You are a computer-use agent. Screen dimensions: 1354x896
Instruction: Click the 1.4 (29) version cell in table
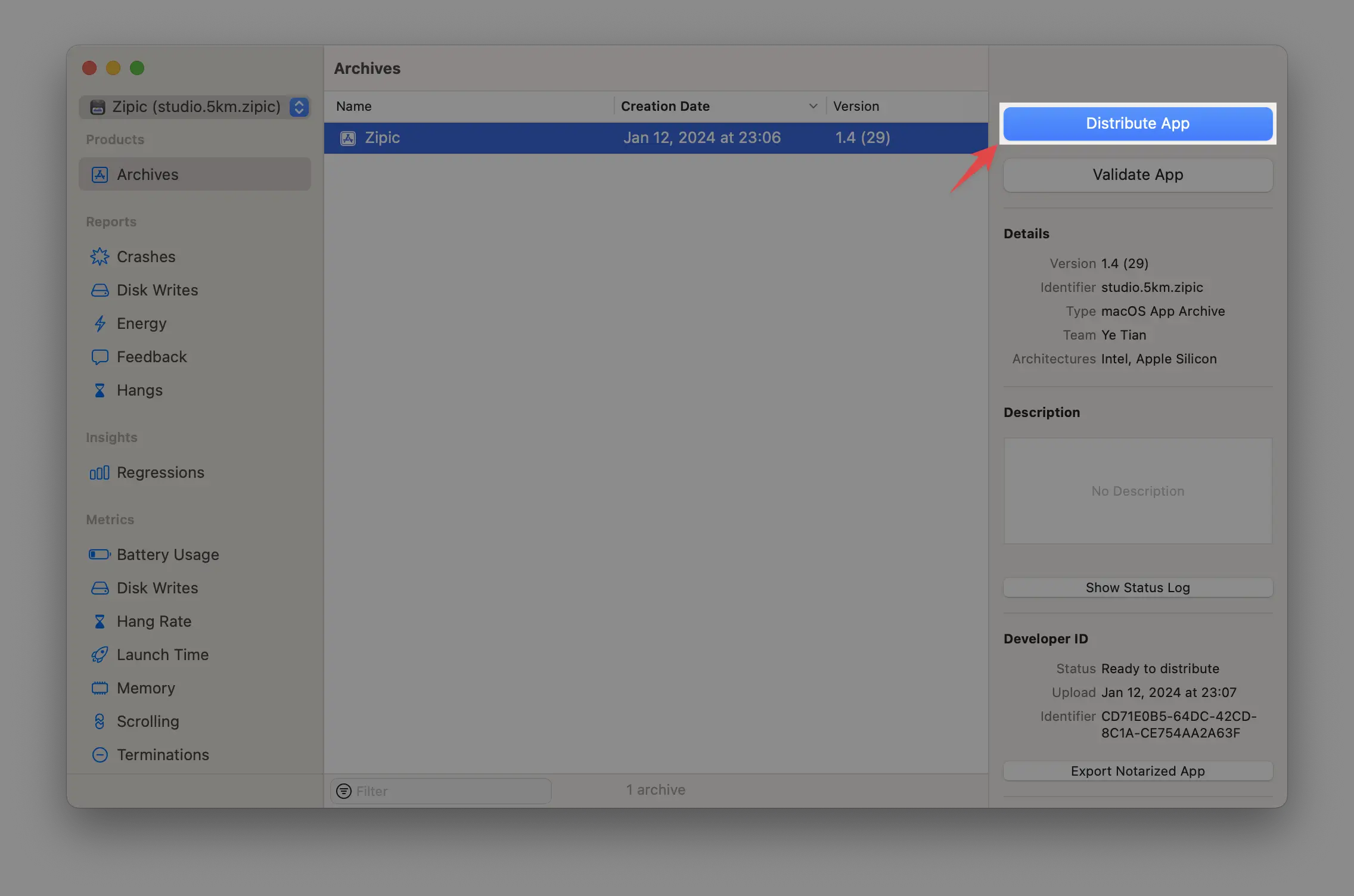[x=862, y=138]
